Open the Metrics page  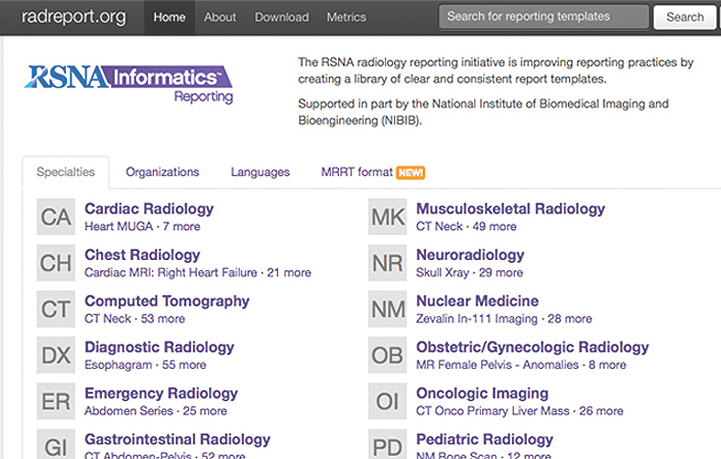tap(346, 17)
